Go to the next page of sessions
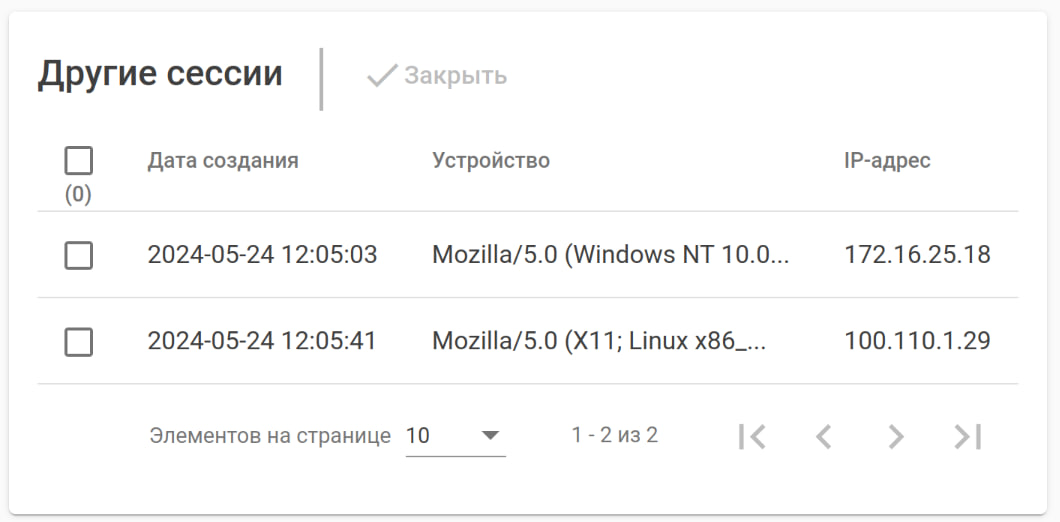 point(896,436)
